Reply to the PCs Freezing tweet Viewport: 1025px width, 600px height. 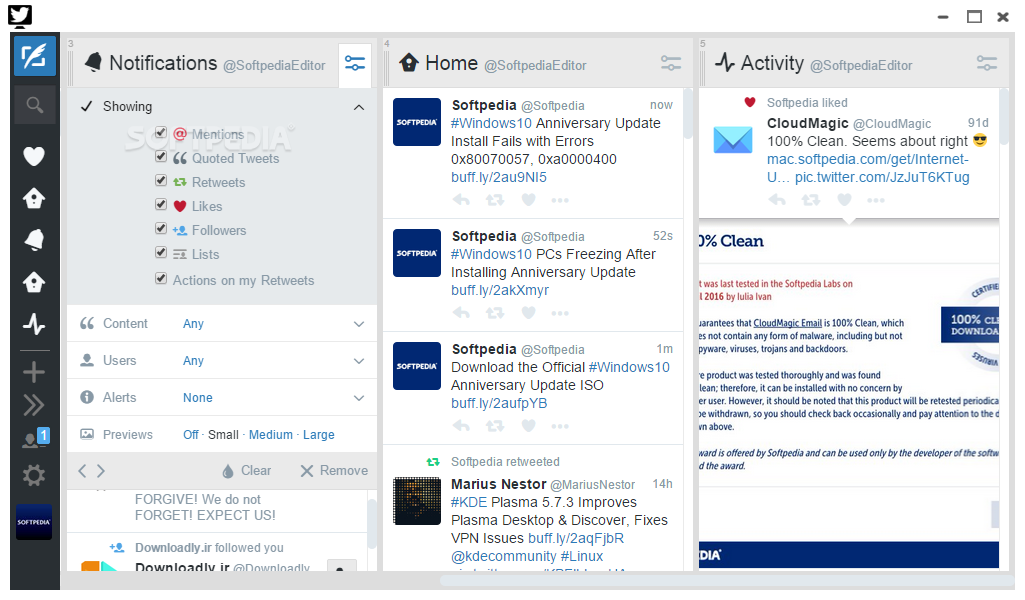(462, 313)
